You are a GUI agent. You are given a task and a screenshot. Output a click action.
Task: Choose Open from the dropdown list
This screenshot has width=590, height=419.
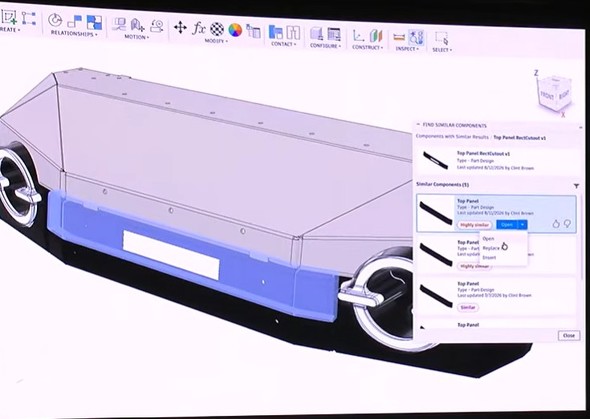pos(488,238)
